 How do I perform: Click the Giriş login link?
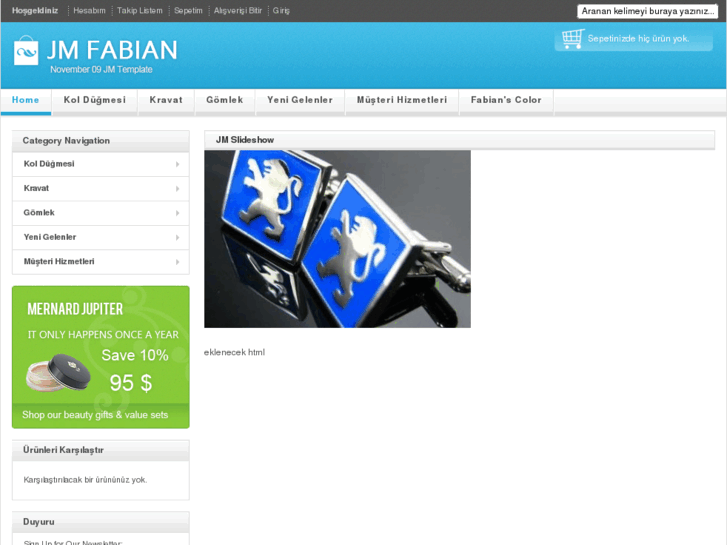(x=281, y=11)
